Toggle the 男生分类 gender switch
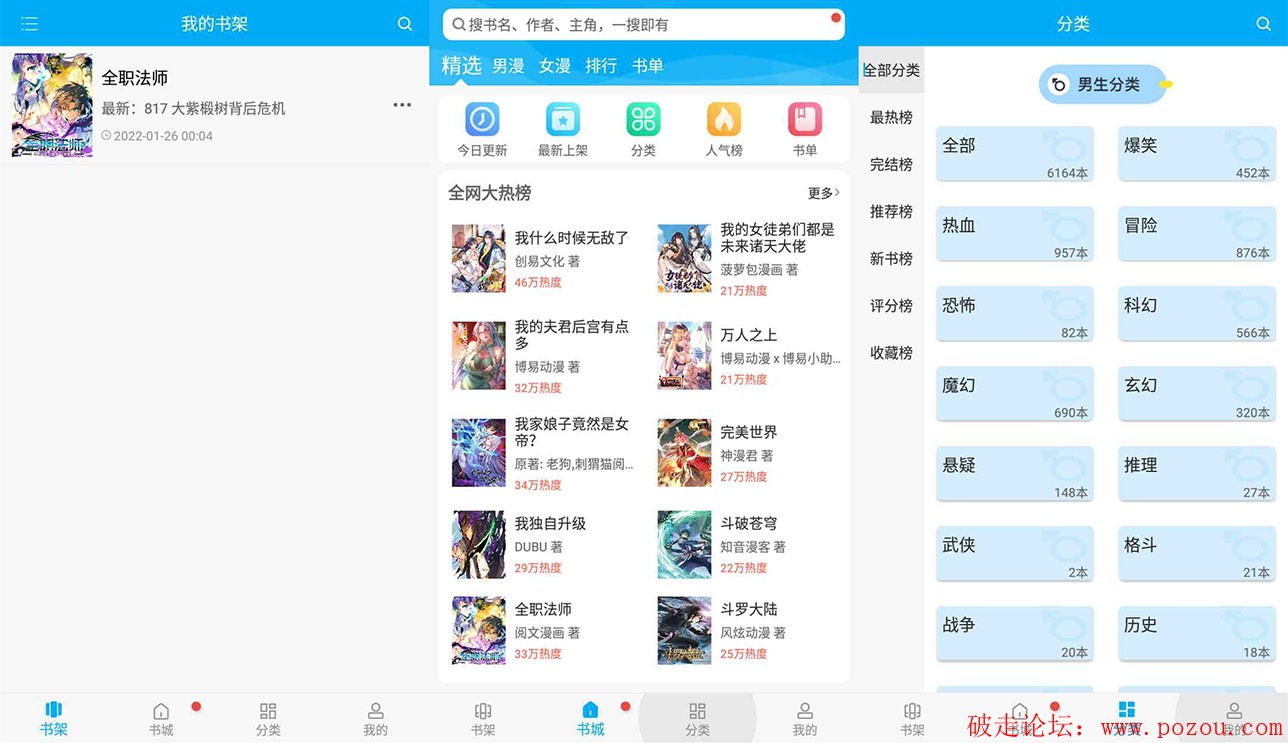The width and height of the screenshot is (1288, 743). point(1102,85)
